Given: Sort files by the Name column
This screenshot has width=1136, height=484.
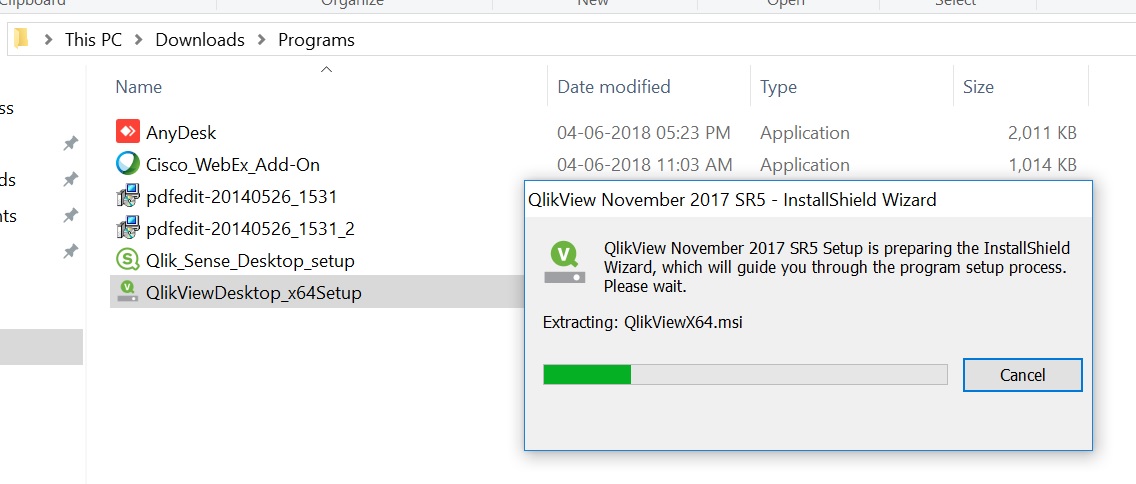Looking at the screenshot, I should point(138,87).
